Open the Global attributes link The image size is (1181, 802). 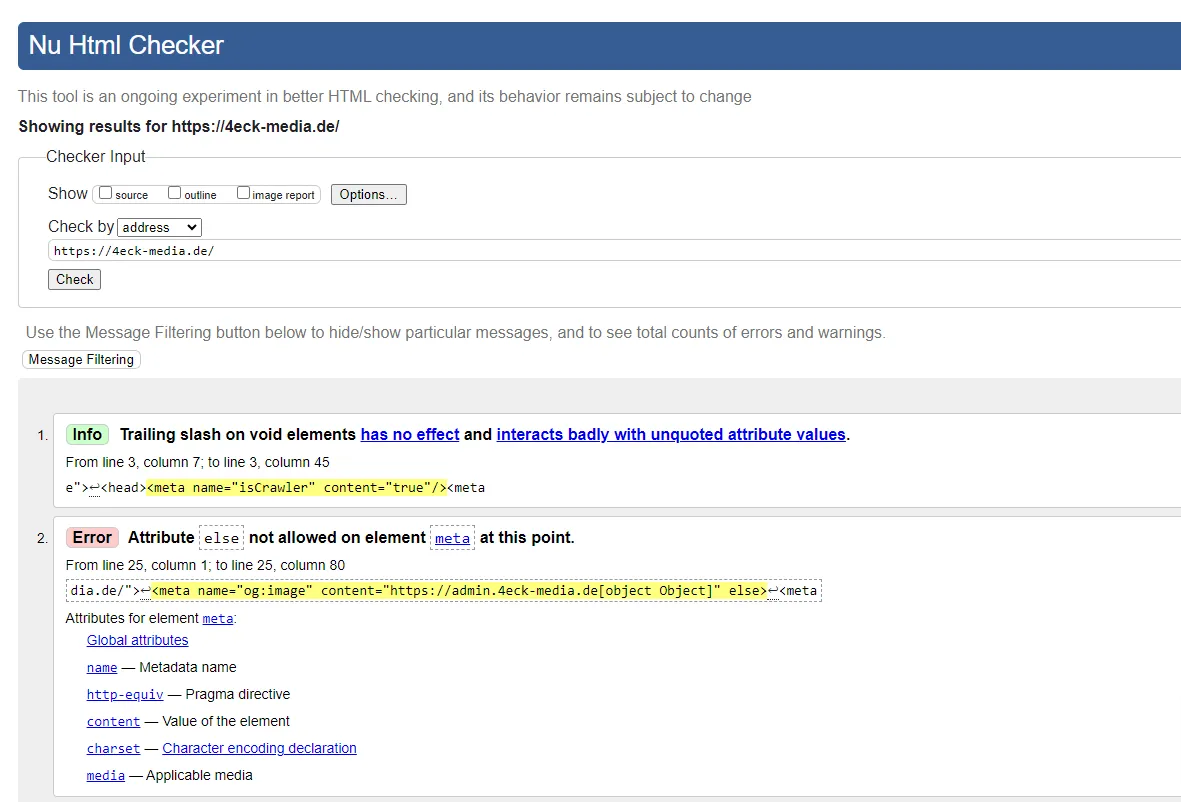137,640
